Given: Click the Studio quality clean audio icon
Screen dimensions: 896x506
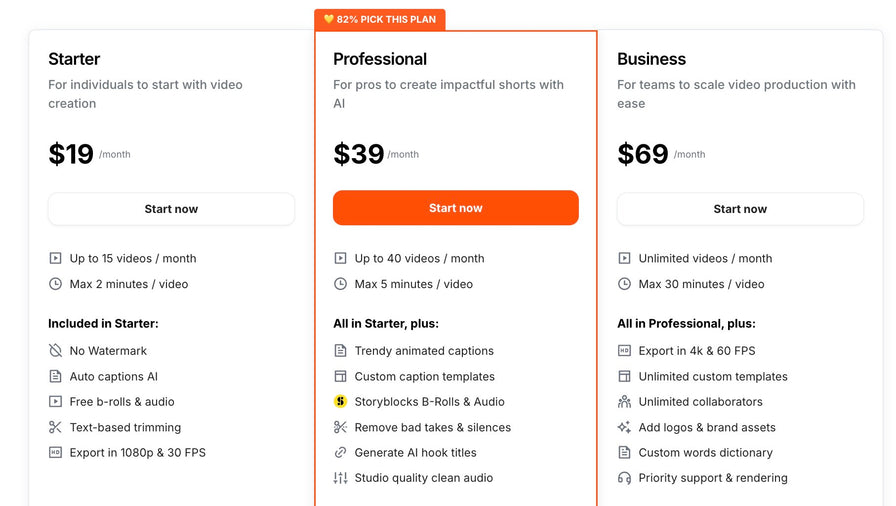Looking at the screenshot, I should [x=340, y=478].
